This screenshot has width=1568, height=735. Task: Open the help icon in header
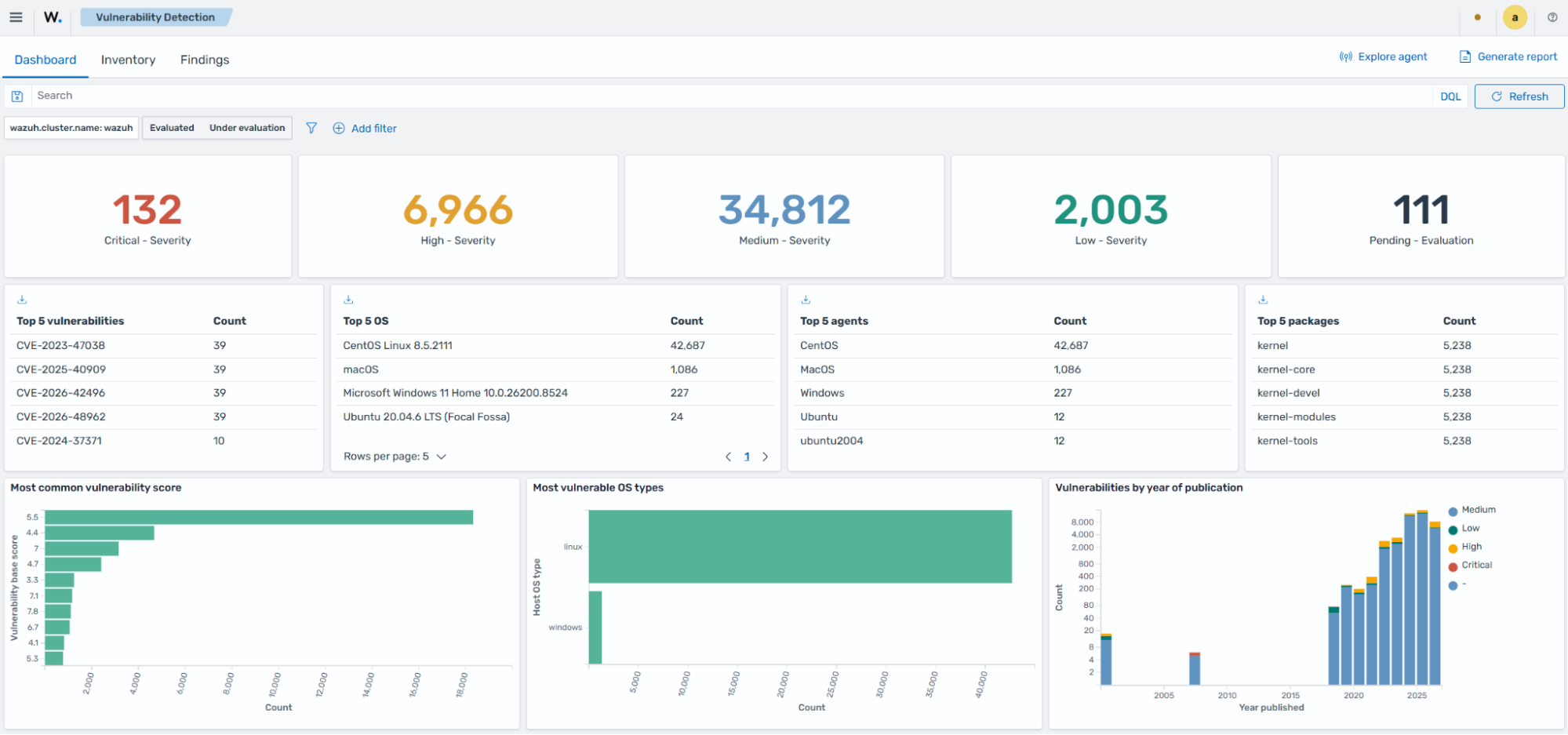pyautogui.click(x=1552, y=17)
